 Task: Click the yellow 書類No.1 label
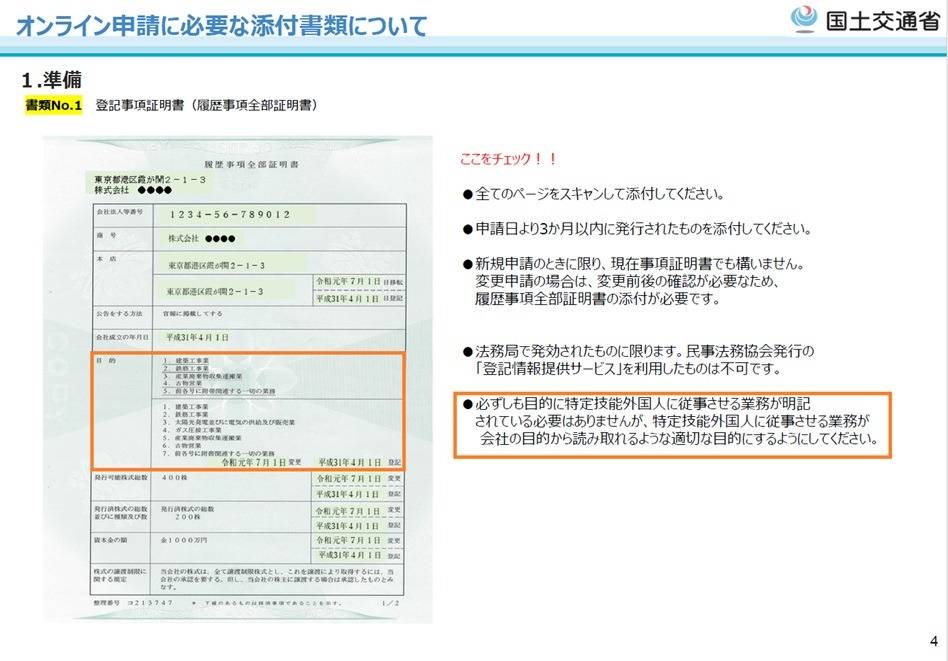pyautogui.click(x=54, y=104)
